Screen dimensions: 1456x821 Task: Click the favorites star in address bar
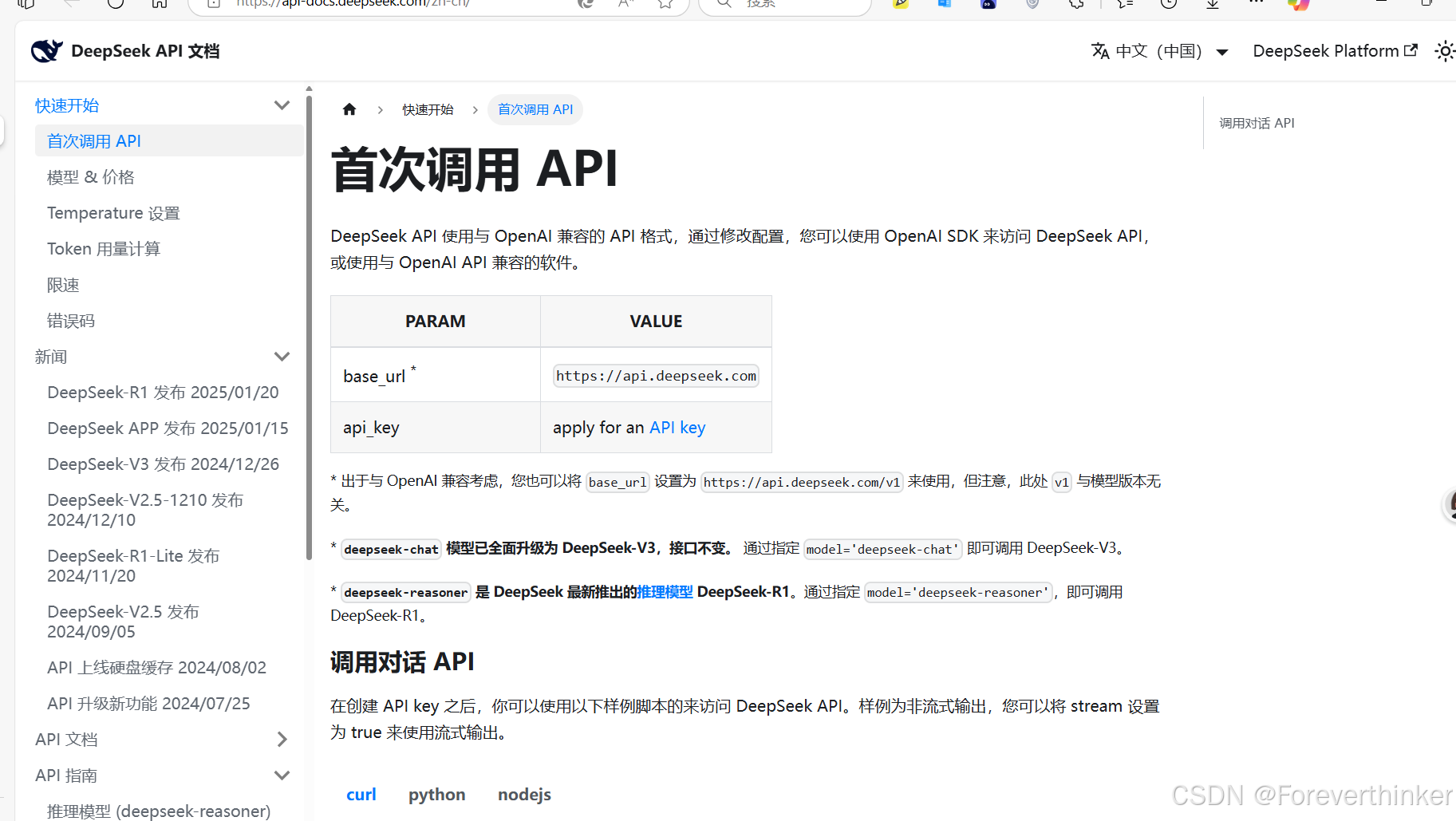[665, 3]
